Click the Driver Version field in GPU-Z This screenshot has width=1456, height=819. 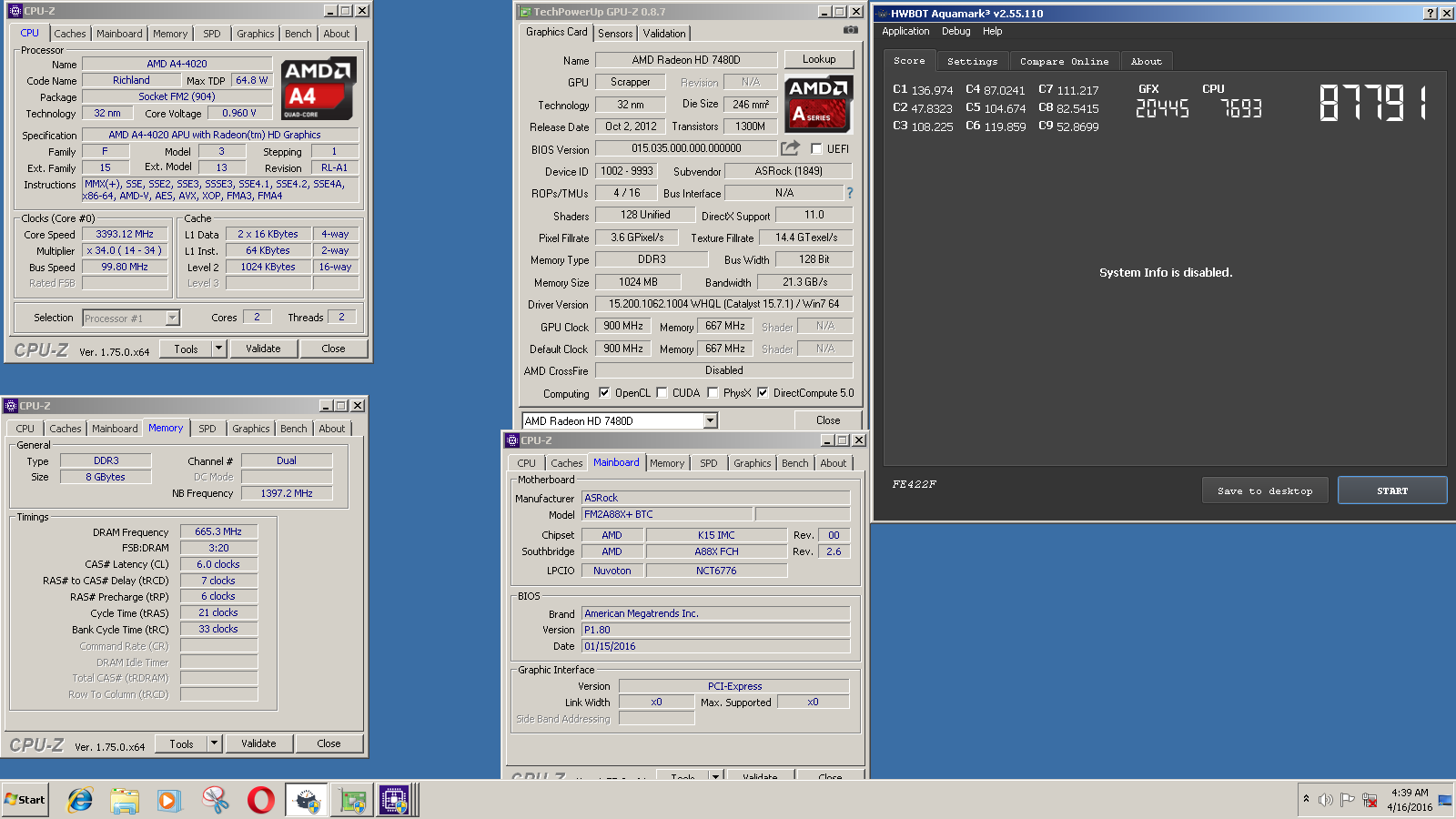pyautogui.click(x=723, y=304)
